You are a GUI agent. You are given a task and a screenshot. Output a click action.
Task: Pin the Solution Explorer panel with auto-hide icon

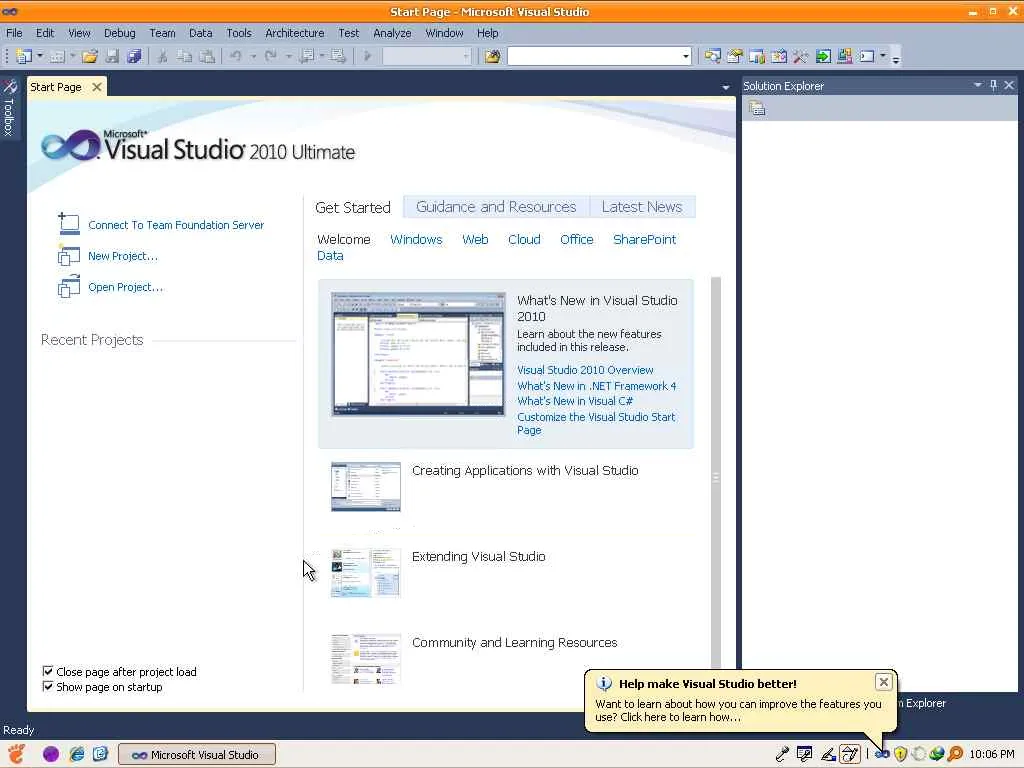pyautogui.click(x=993, y=86)
